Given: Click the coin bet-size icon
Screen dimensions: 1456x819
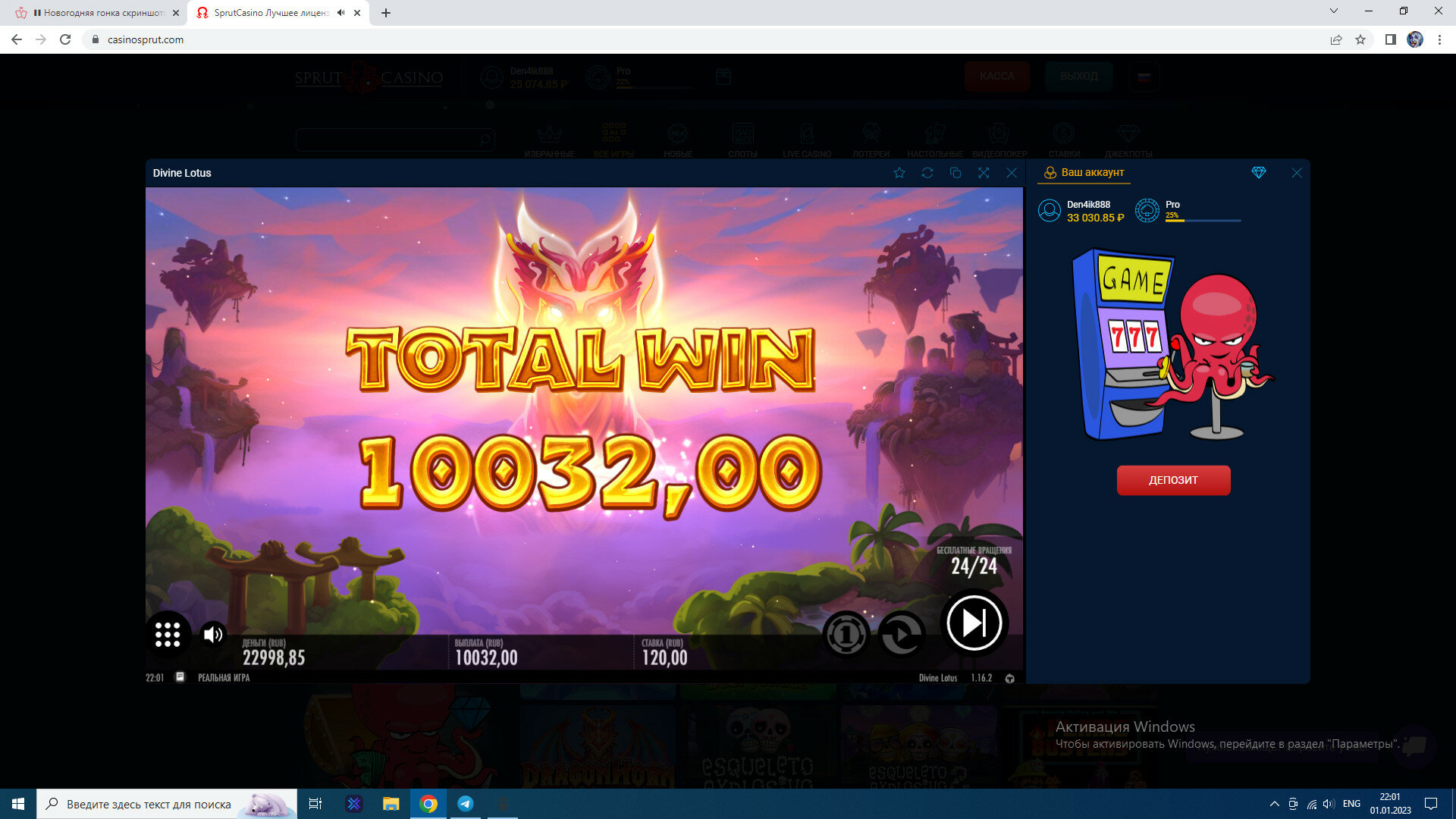Looking at the screenshot, I should [x=846, y=633].
